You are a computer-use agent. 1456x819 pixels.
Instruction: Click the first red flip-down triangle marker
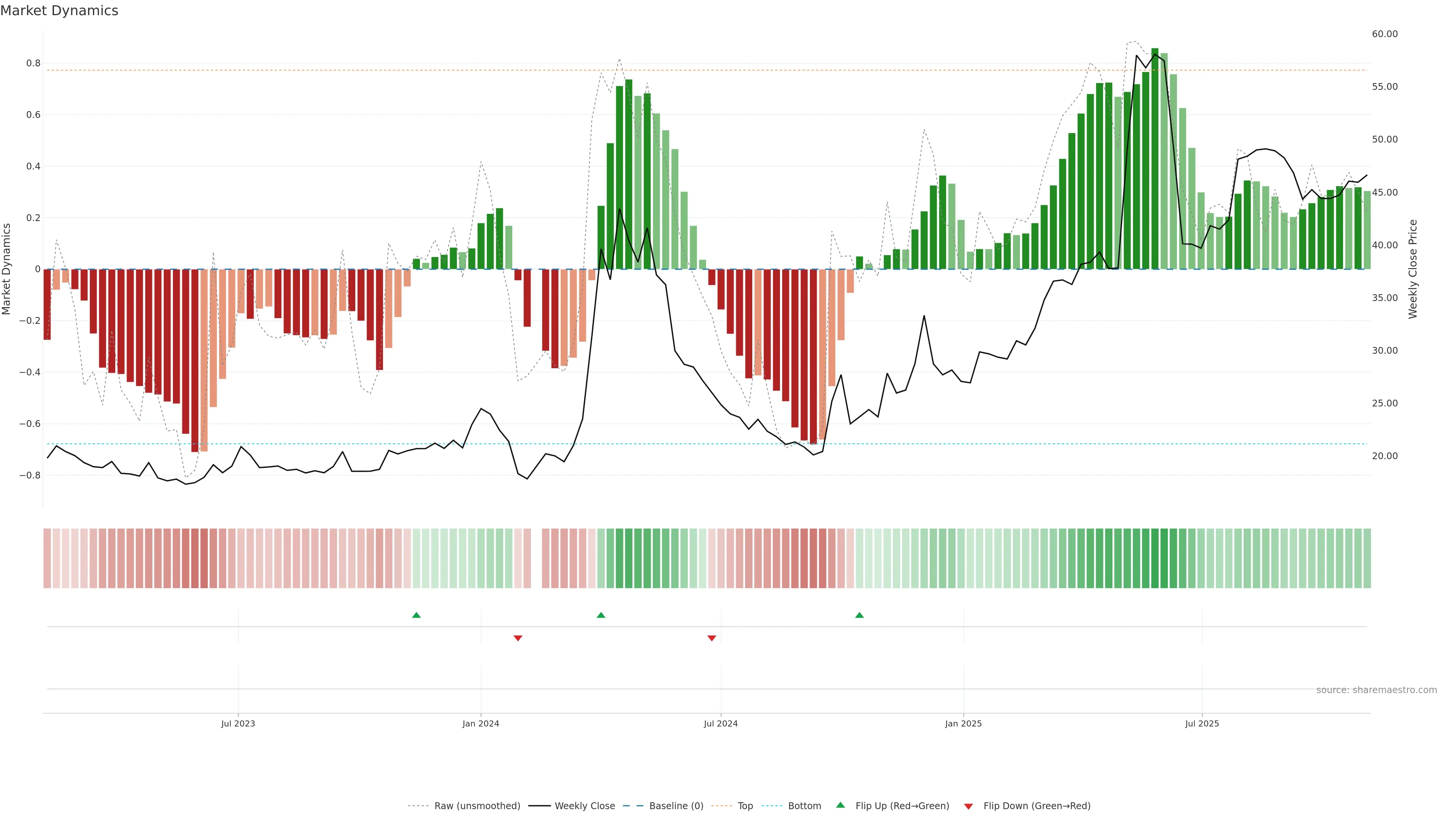(518, 638)
